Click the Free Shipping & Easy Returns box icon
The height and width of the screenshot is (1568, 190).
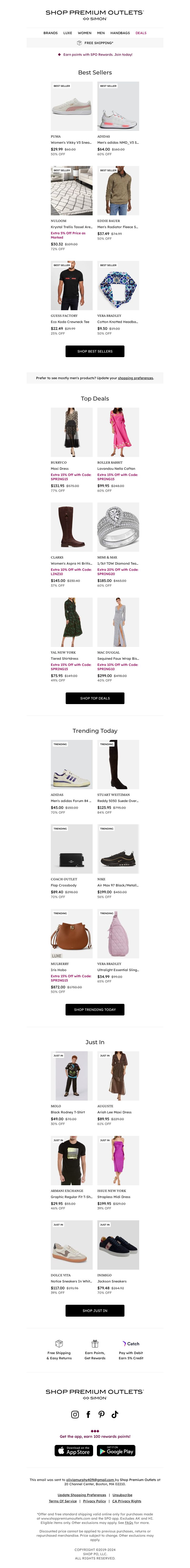(x=59, y=1343)
